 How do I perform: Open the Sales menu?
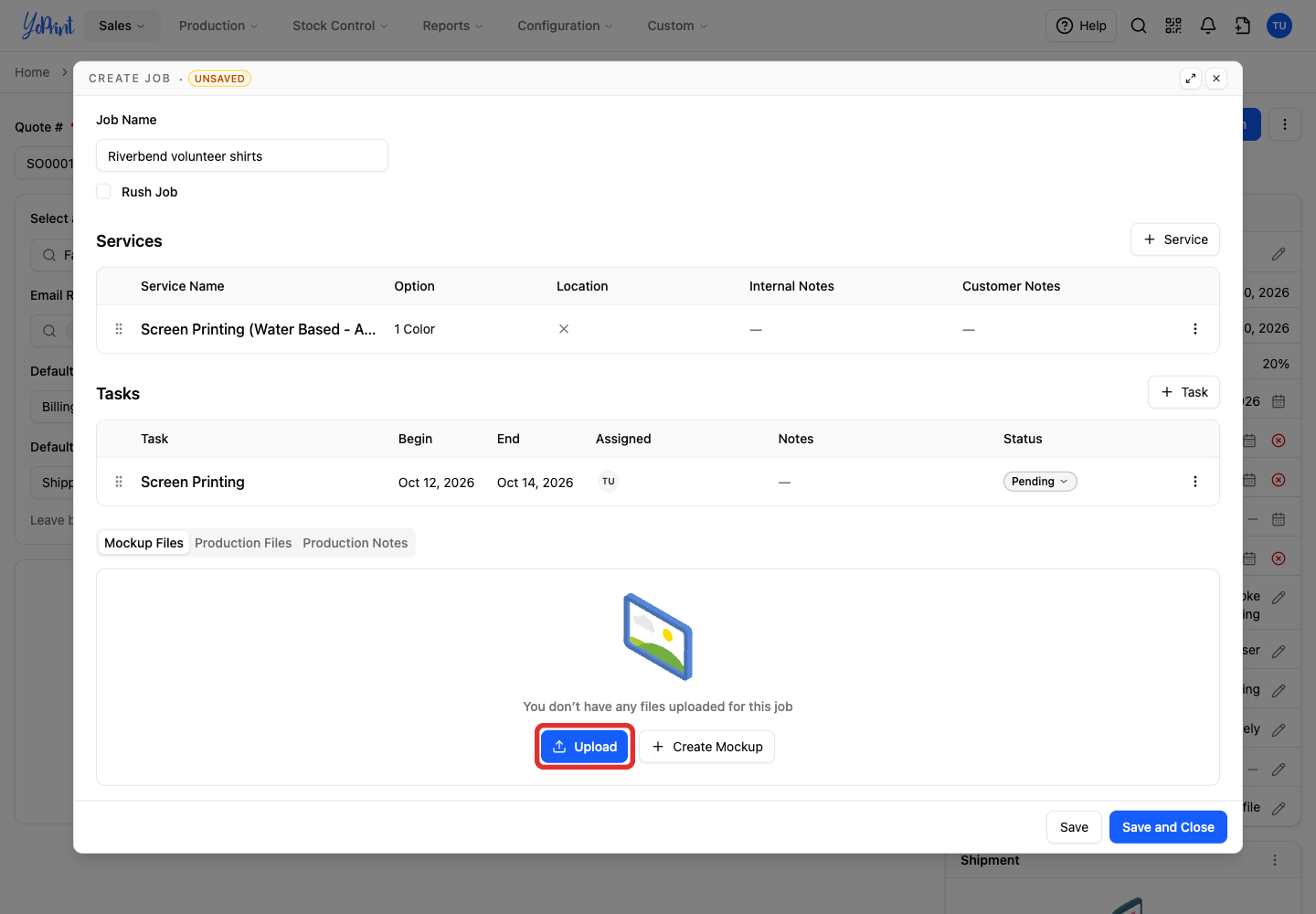pyautogui.click(x=122, y=26)
